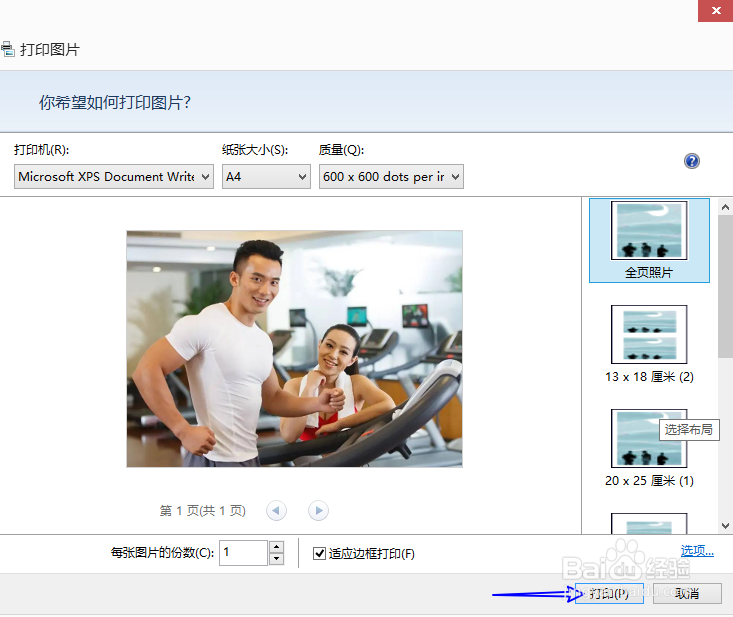733x617 pixels.
Task: Open the print quality dropdown
Action: pyautogui.click(x=391, y=177)
